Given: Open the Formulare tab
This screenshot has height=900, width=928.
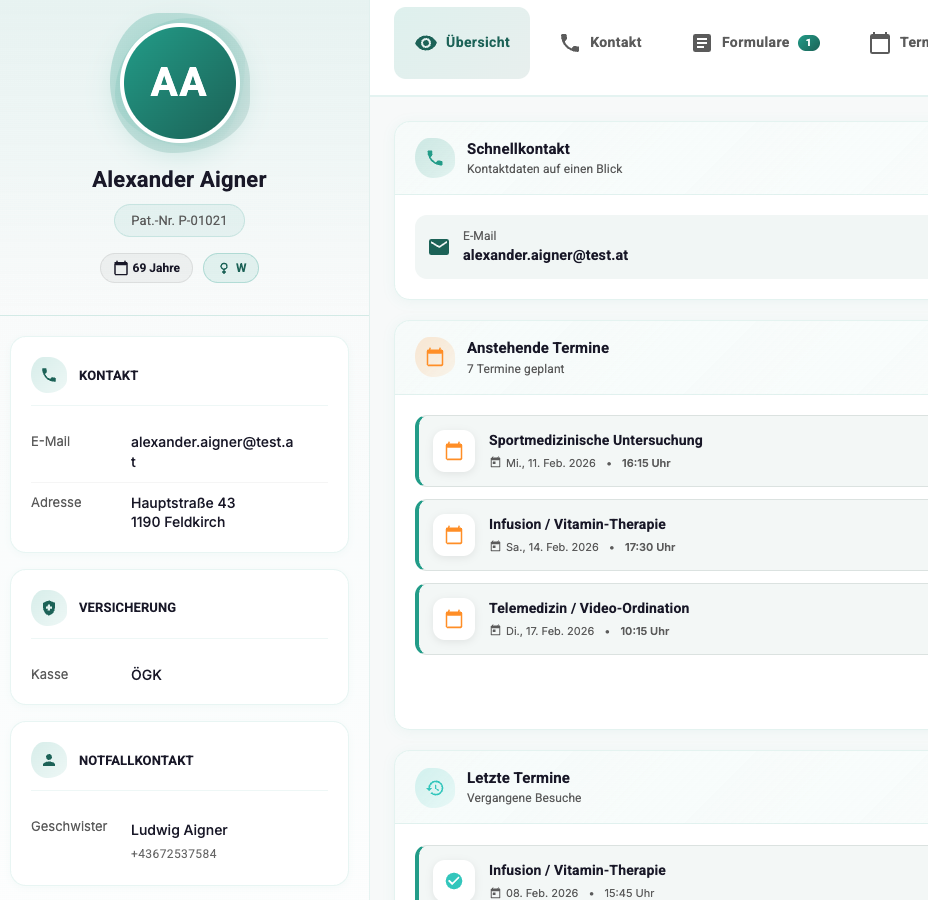Looking at the screenshot, I should tap(755, 43).
